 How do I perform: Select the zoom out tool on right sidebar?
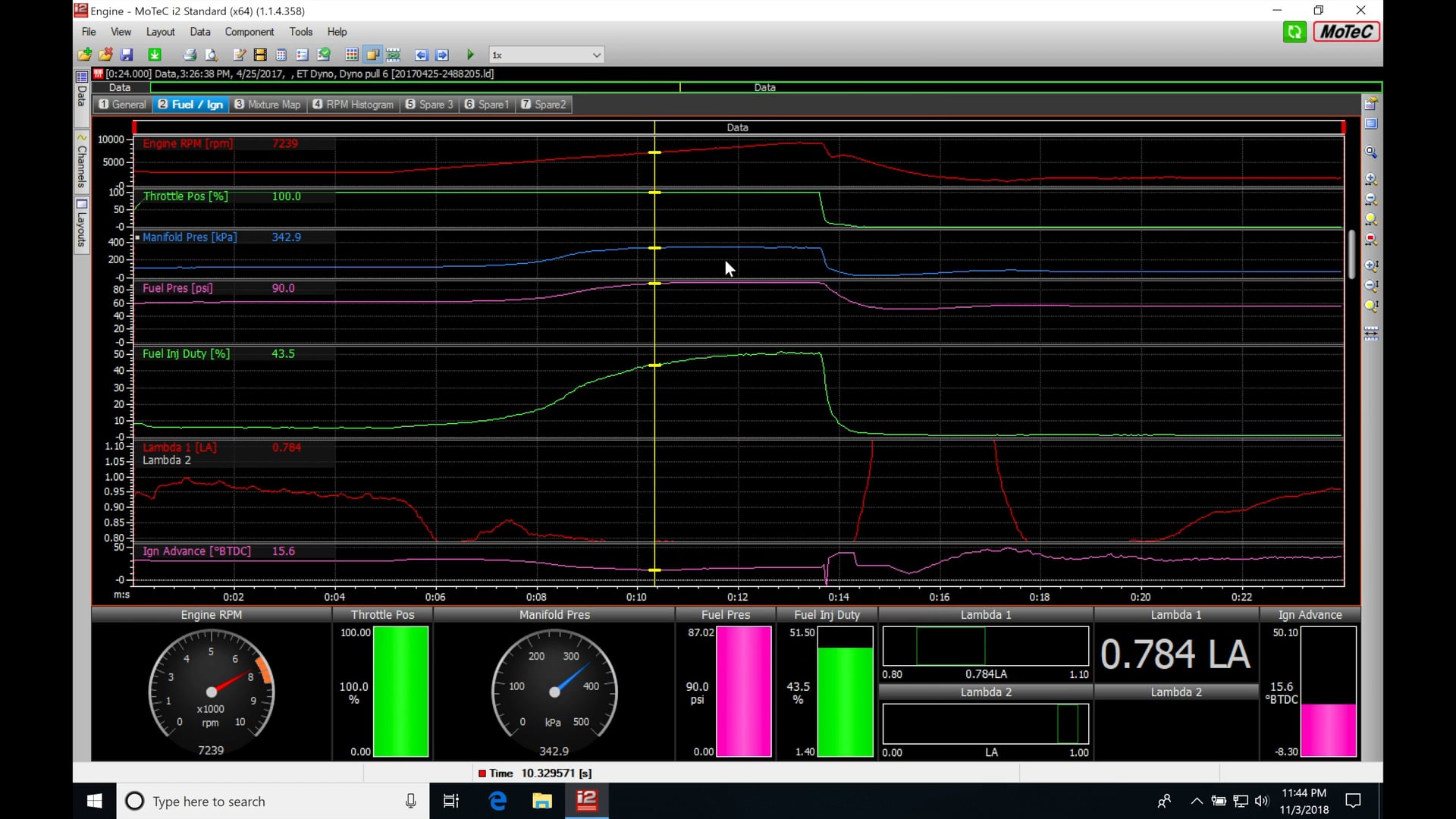point(1371,199)
